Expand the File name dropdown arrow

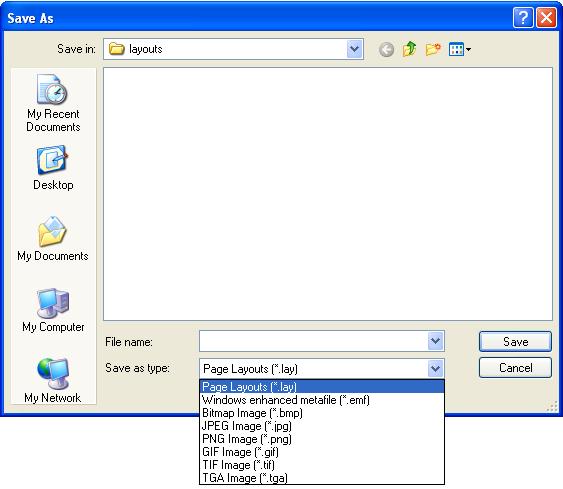(436, 341)
